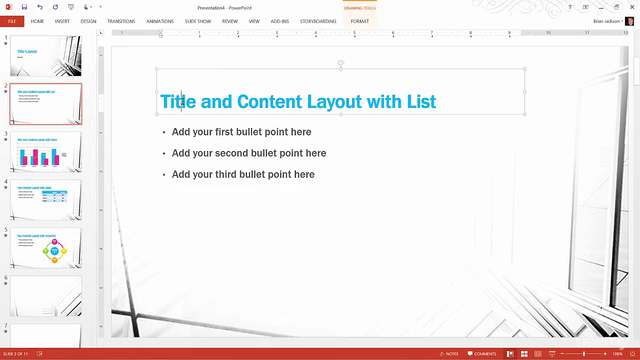Toggle the COMMENTS pane
Viewport: 640px width, 360px height.
(x=482, y=354)
